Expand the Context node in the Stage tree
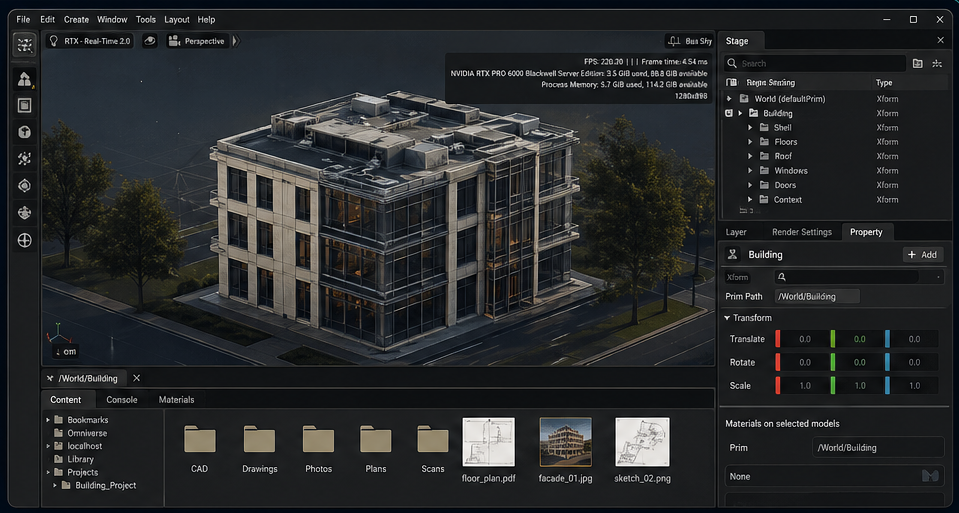This screenshot has width=959, height=513. pos(750,199)
